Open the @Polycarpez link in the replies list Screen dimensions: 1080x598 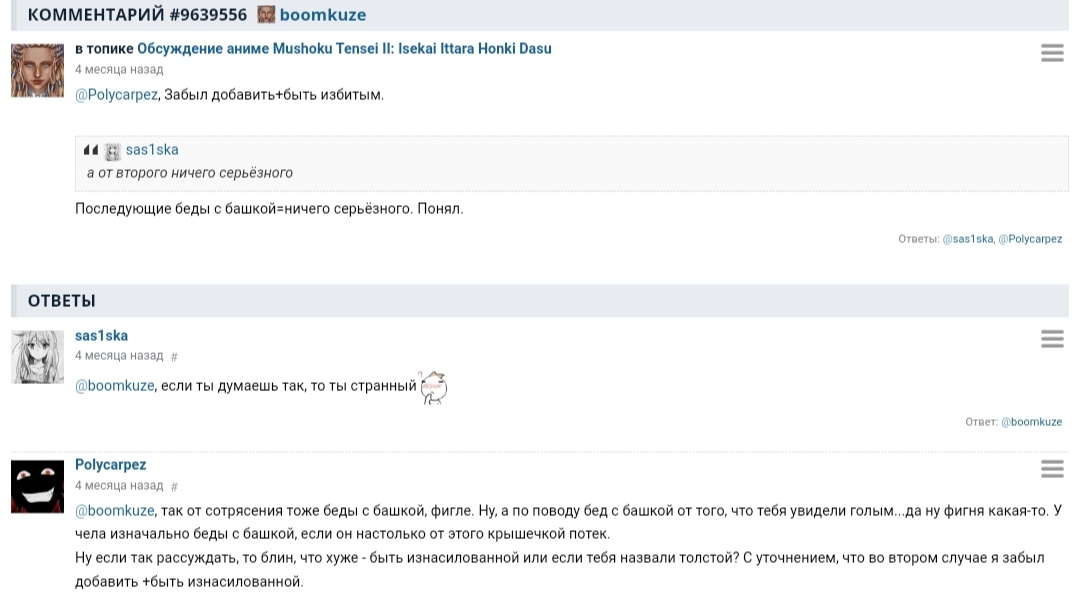point(1030,239)
